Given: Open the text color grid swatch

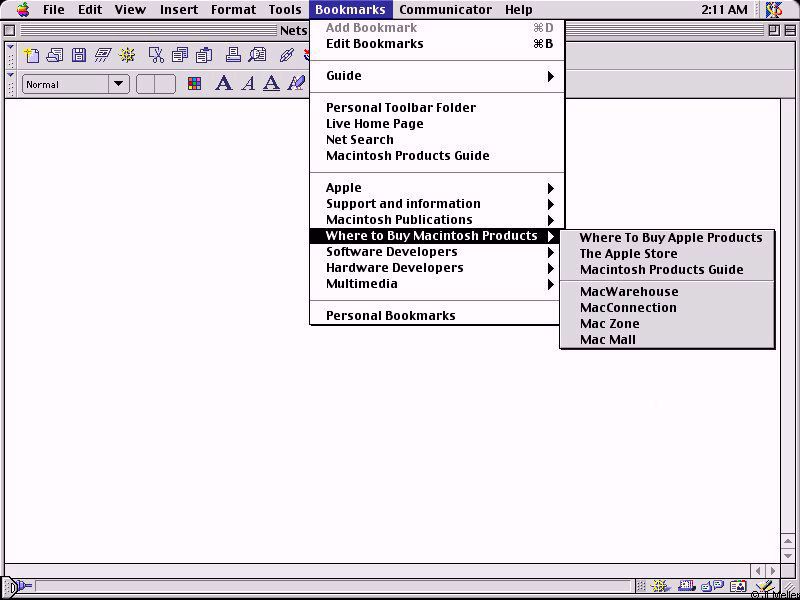Looking at the screenshot, I should point(194,84).
